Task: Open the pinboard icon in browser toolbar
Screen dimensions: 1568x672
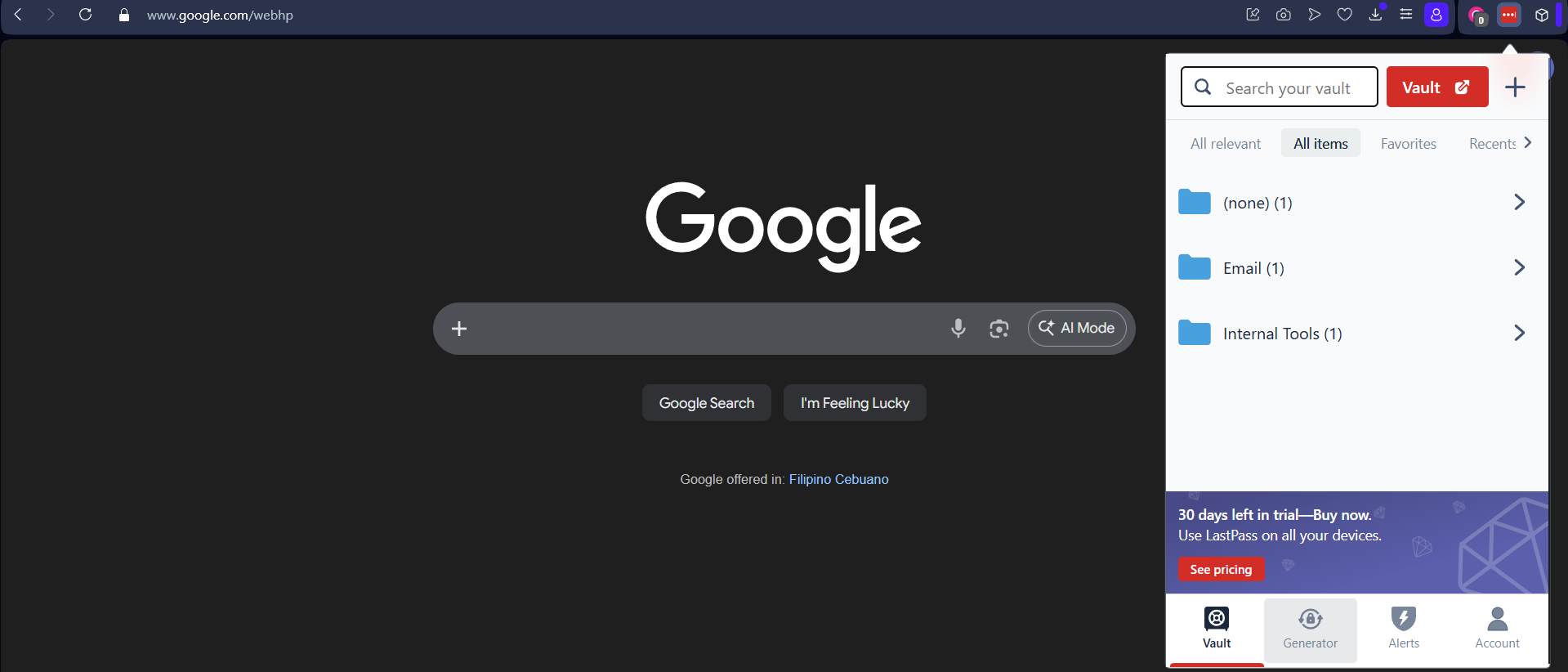Action: point(1253,15)
